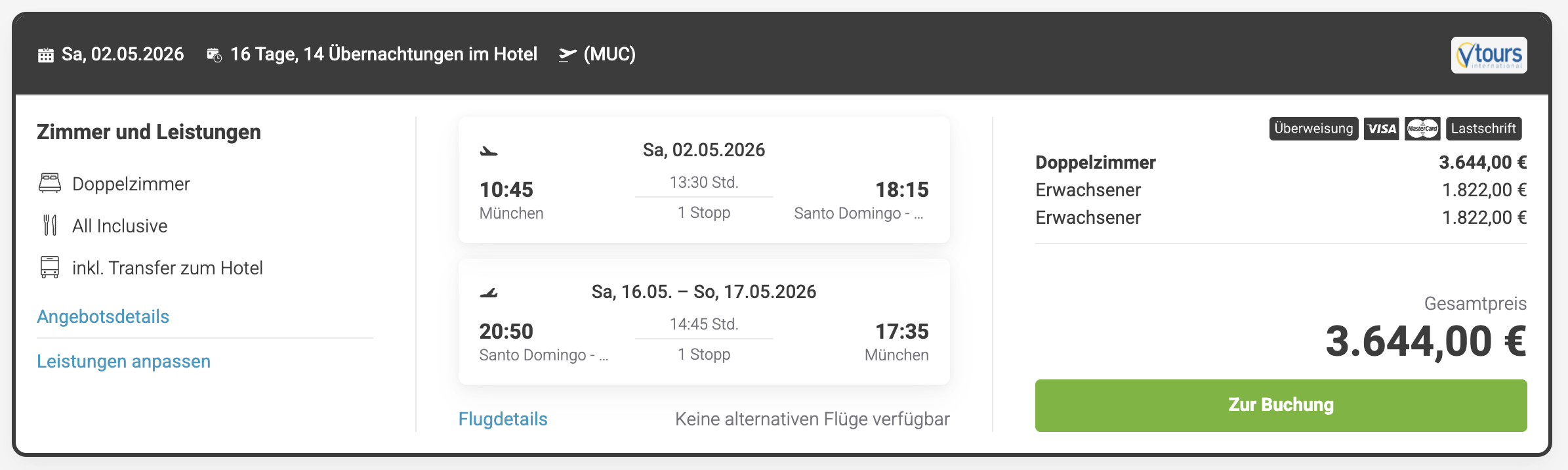Click the vtours logo

[x=1489, y=55]
